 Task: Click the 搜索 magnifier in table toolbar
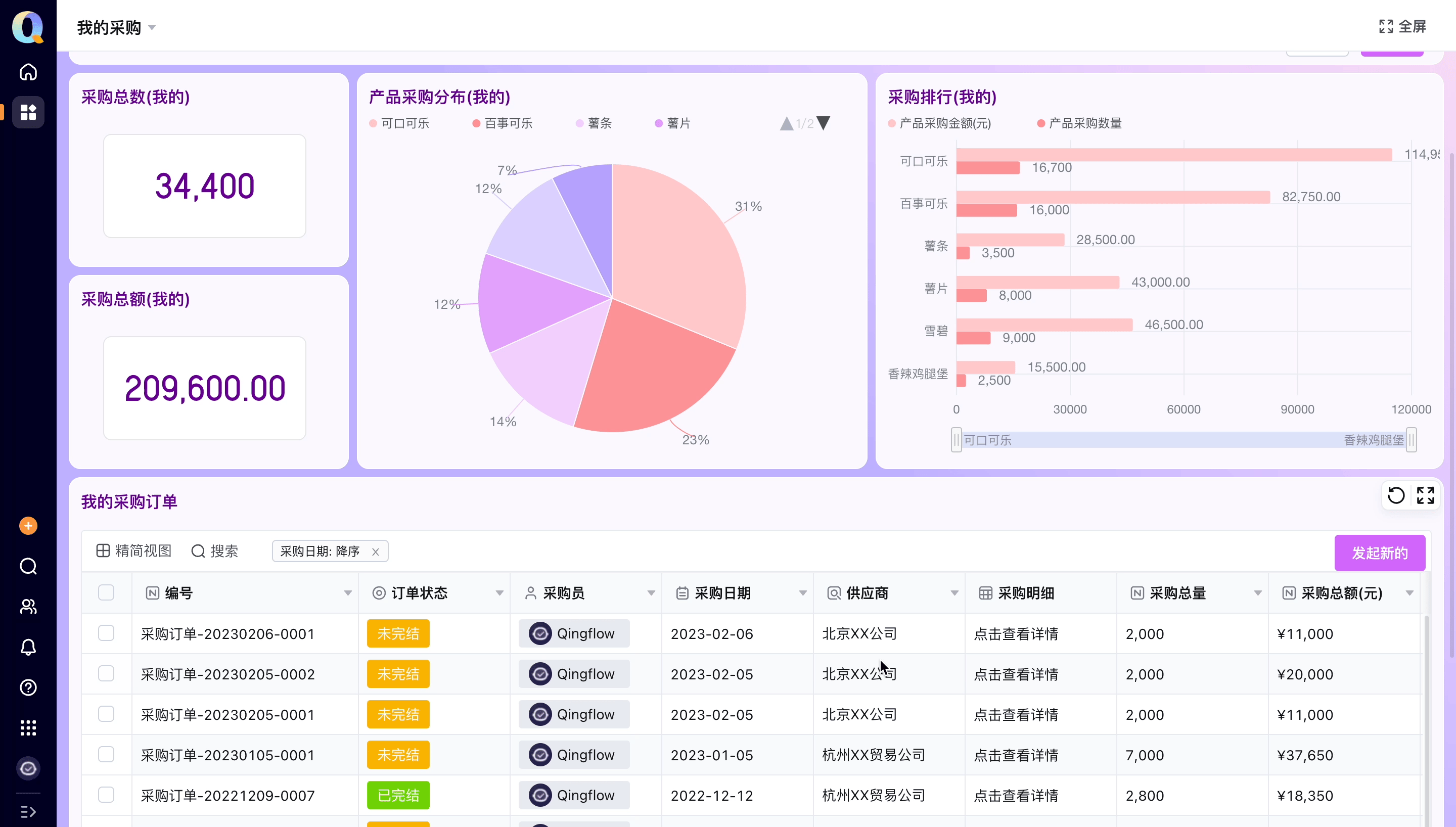click(x=198, y=551)
